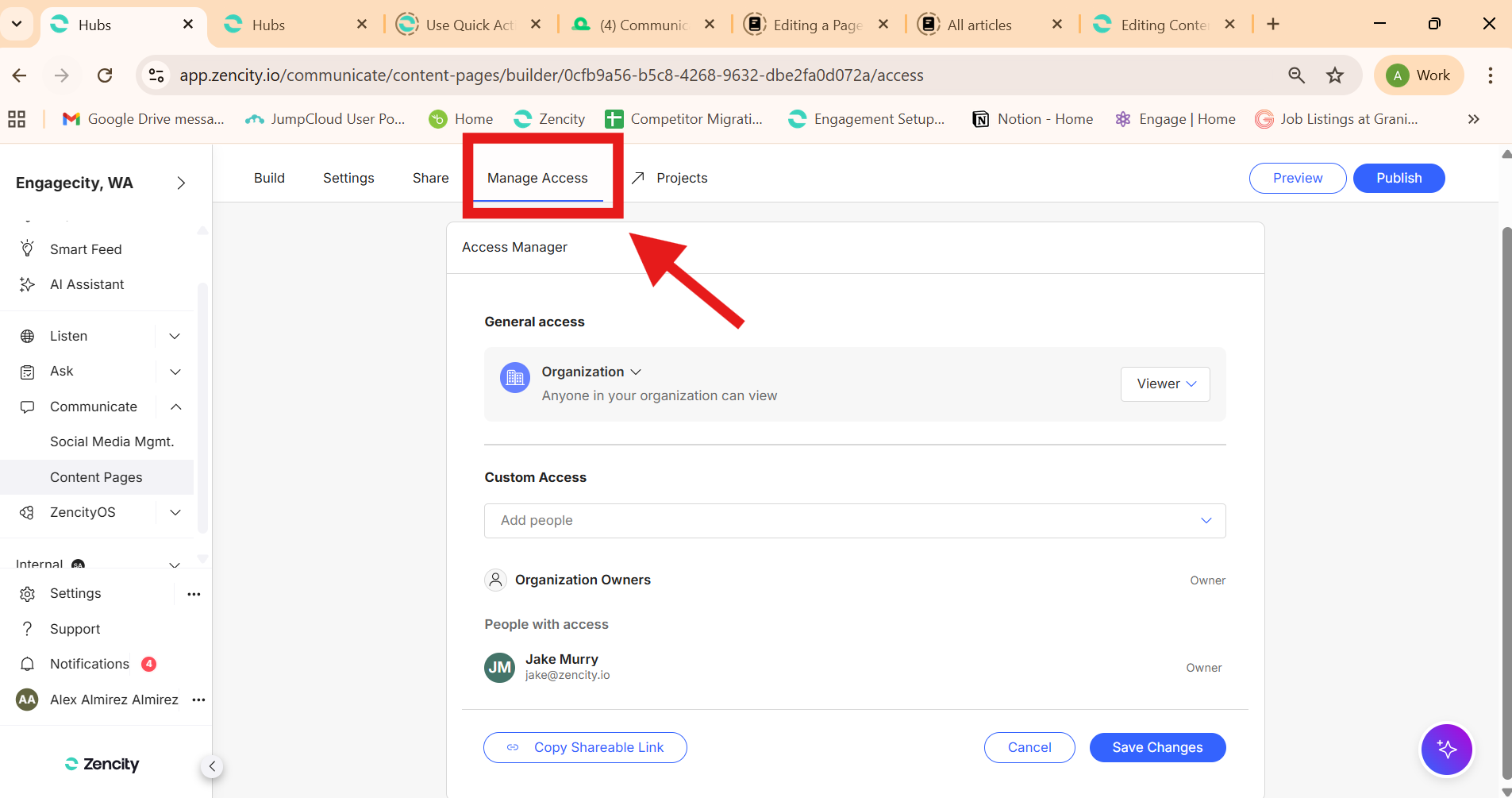Screen dimensions: 1512x798
Task: Open Support via the question mark icon
Action: pos(27,629)
